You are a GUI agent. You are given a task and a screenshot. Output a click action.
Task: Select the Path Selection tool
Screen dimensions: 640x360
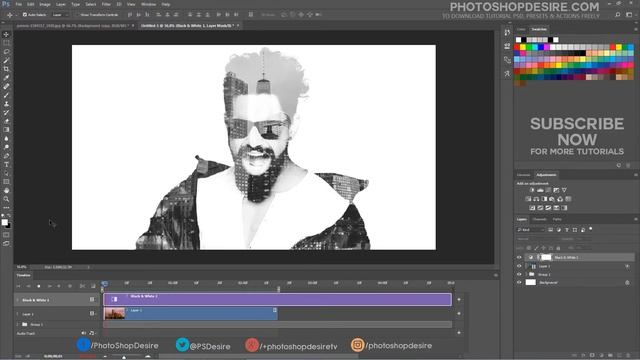6,173
